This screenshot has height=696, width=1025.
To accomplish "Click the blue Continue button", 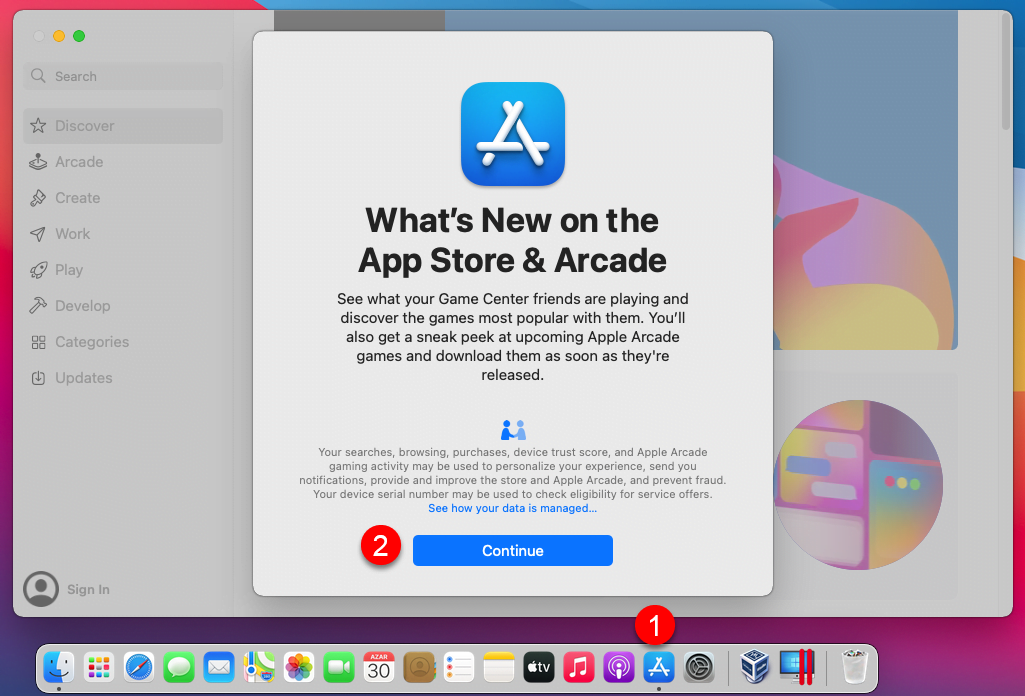I will click(512, 550).
